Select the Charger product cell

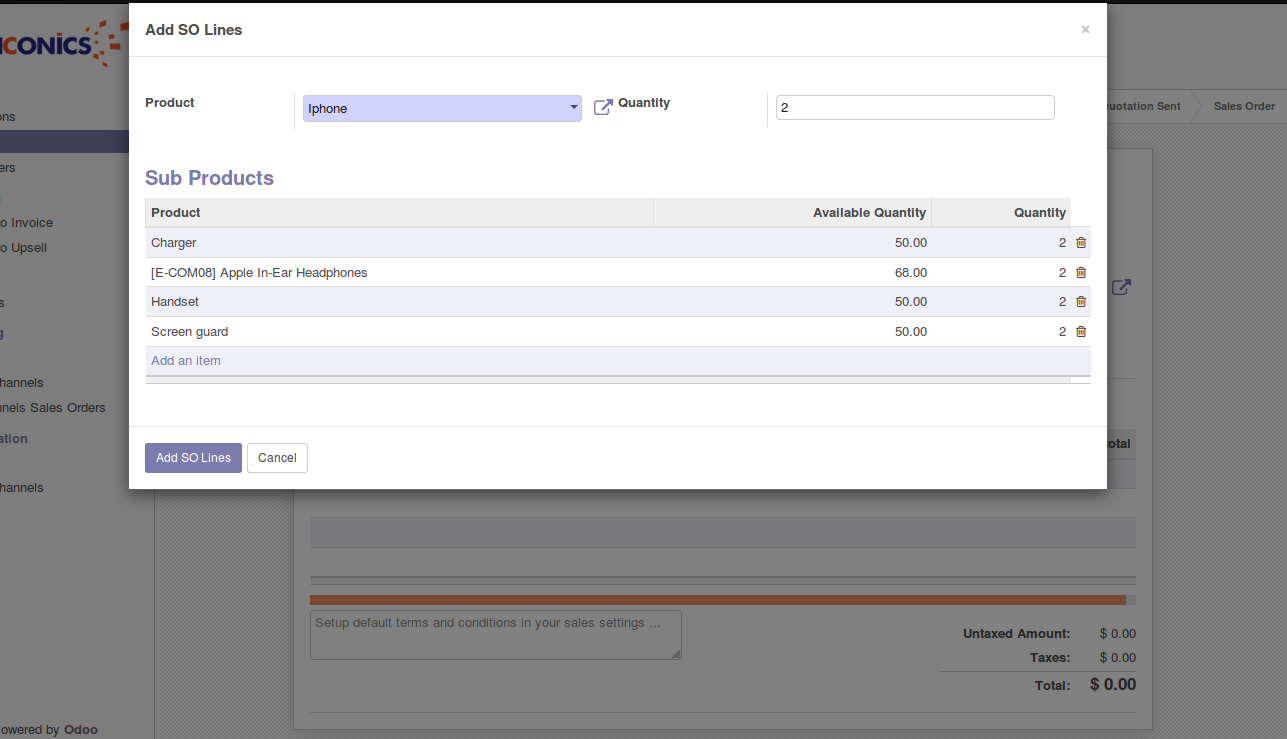click(x=174, y=243)
